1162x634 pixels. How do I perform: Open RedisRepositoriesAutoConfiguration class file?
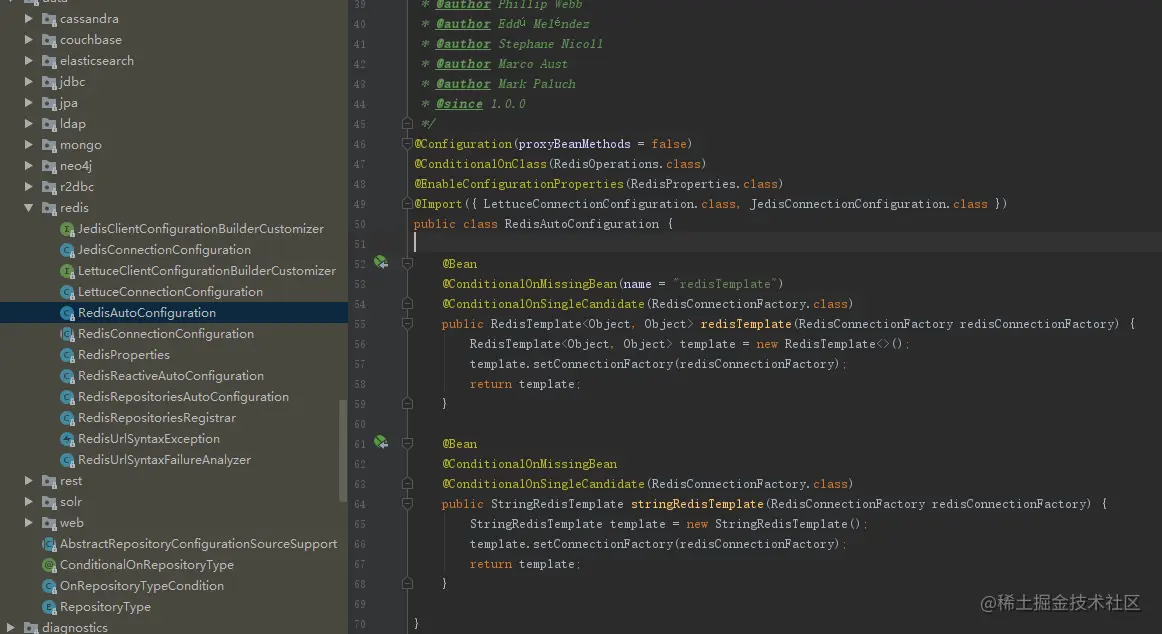[x=183, y=396]
